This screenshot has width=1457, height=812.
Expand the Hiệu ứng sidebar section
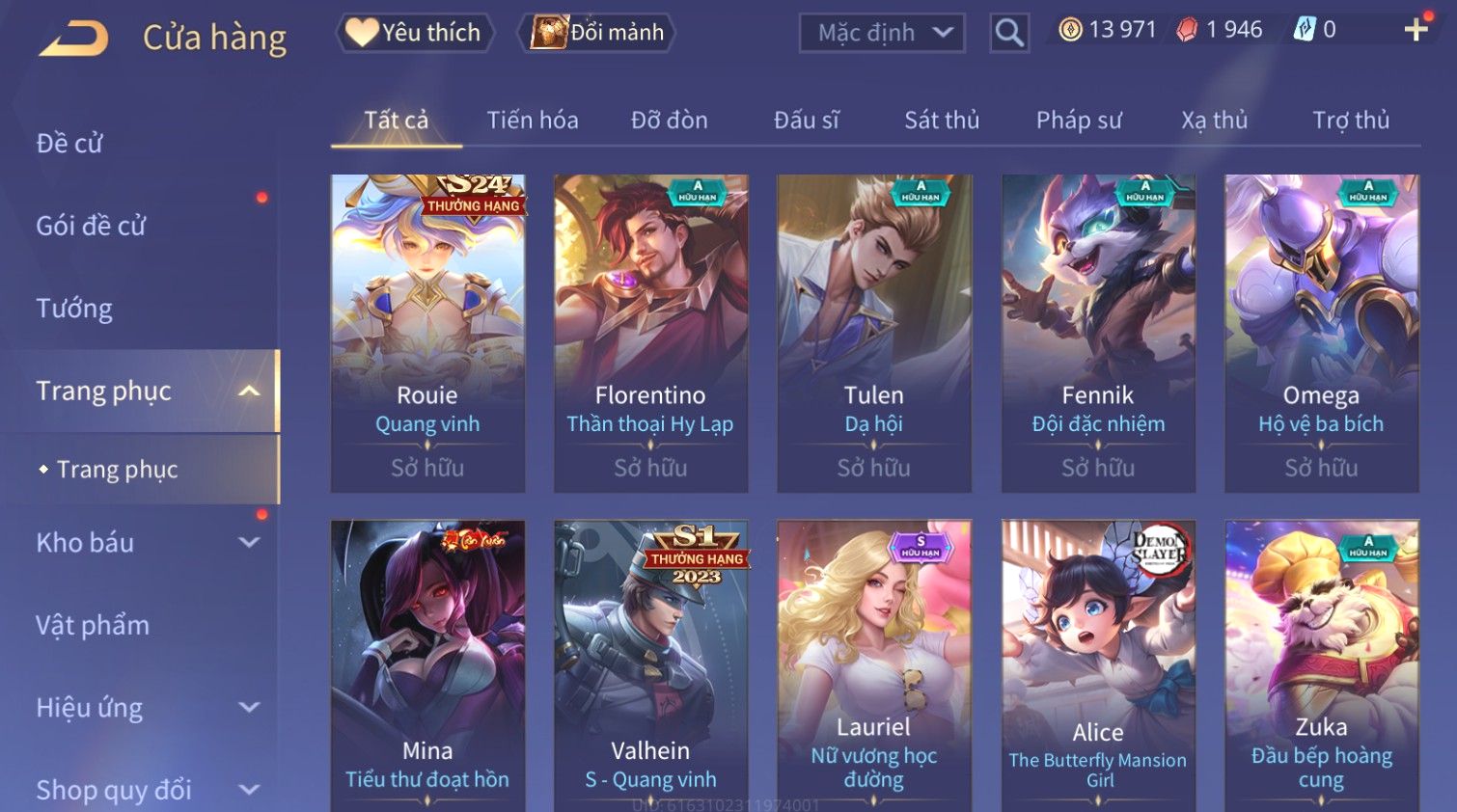pos(249,707)
